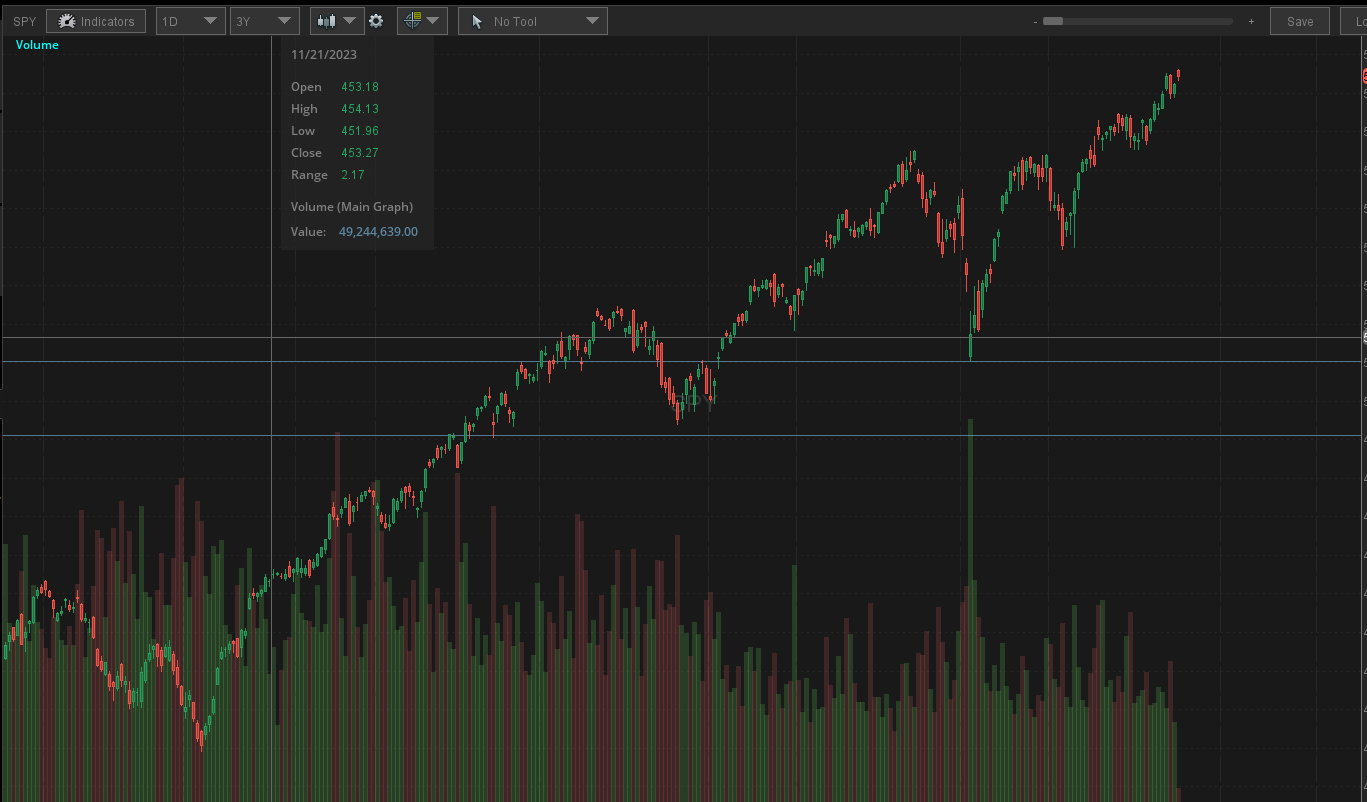The height and width of the screenshot is (802, 1367).
Task: Click the red price marker on the price axis
Action: [x=1363, y=76]
